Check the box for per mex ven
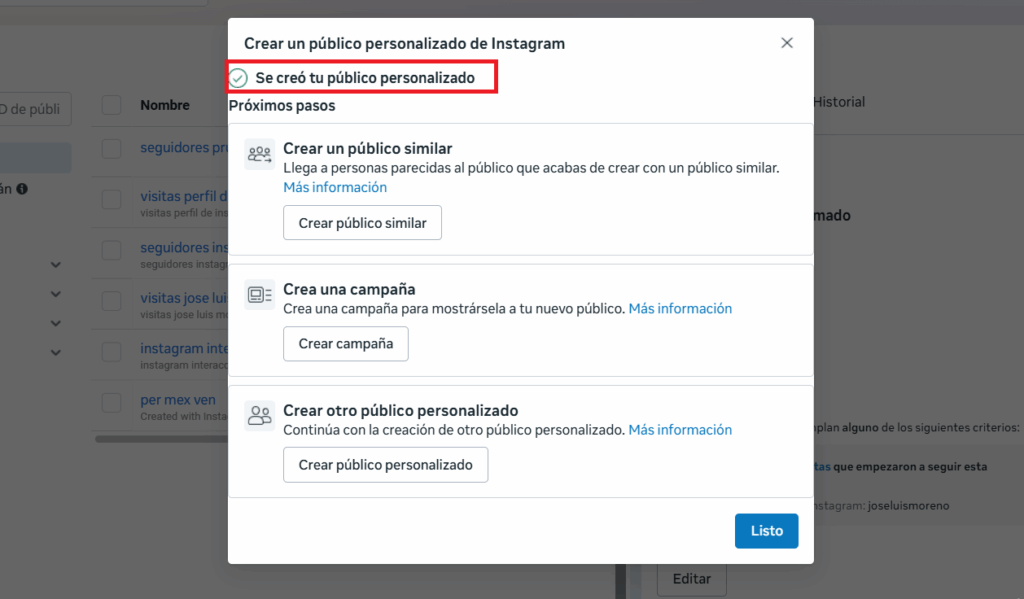The height and width of the screenshot is (599, 1024). (112, 402)
